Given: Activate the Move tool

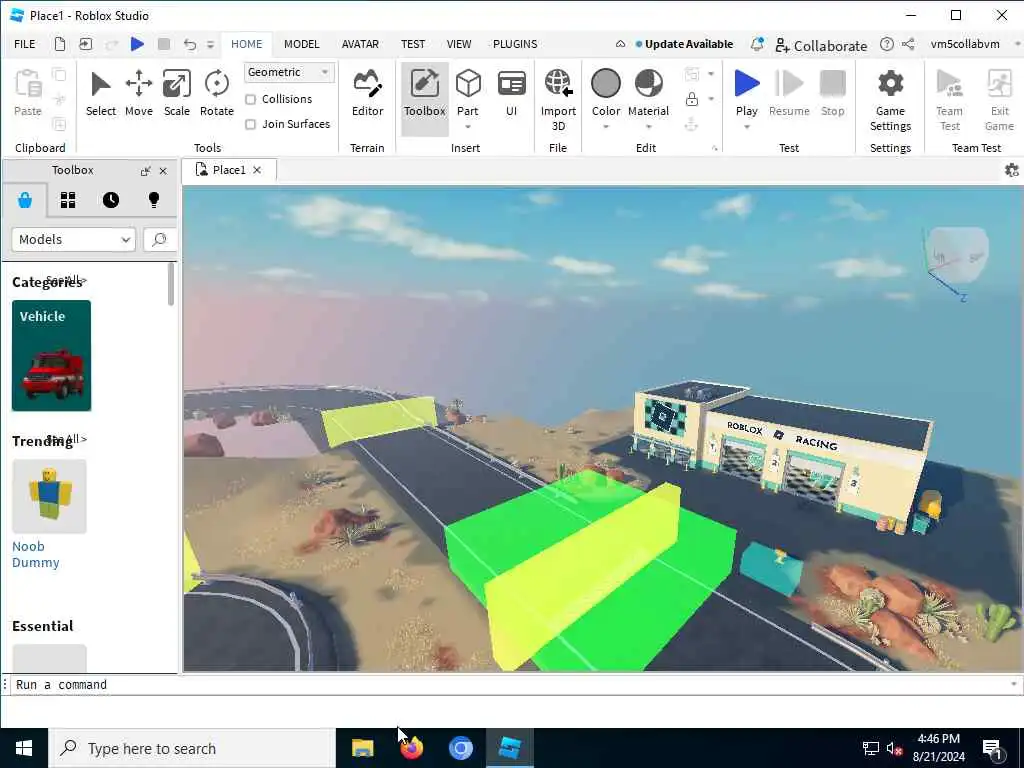Looking at the screenshot, I should (x=138, y=94).
